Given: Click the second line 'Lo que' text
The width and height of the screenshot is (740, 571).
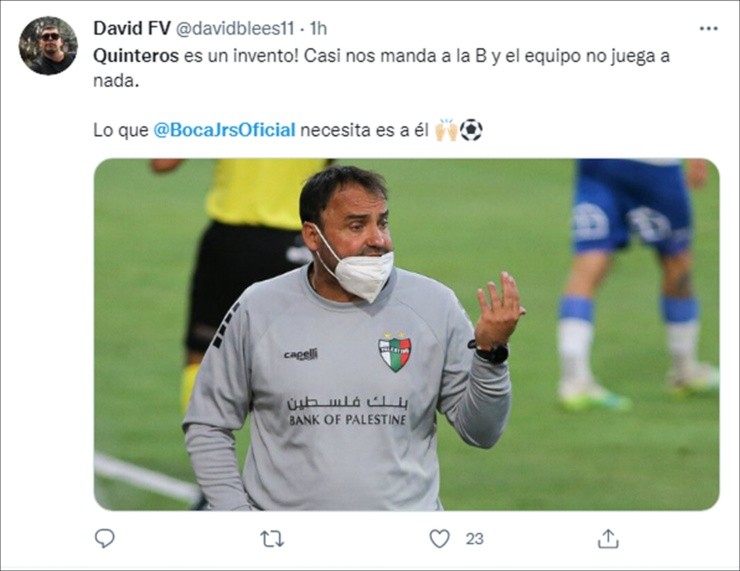Looking at the screenshot, I should (x=121, y=130).
